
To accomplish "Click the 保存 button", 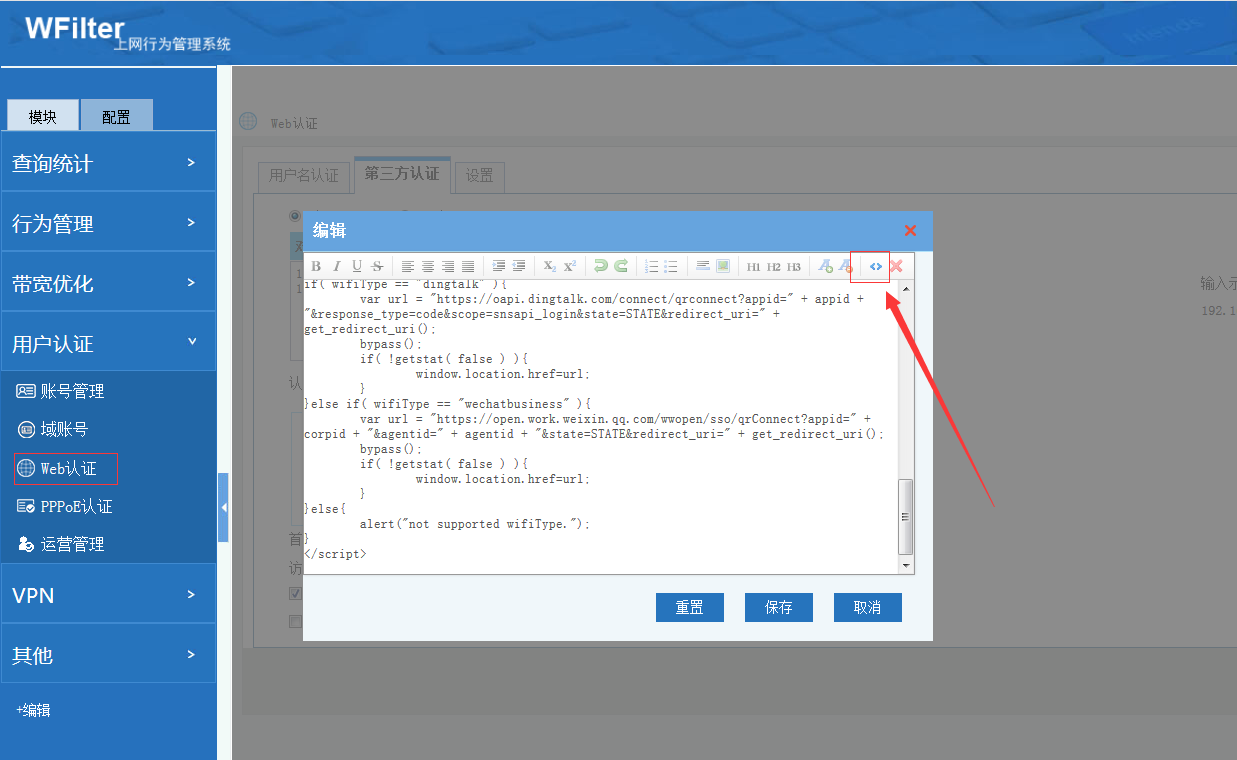I will point(778,607).
